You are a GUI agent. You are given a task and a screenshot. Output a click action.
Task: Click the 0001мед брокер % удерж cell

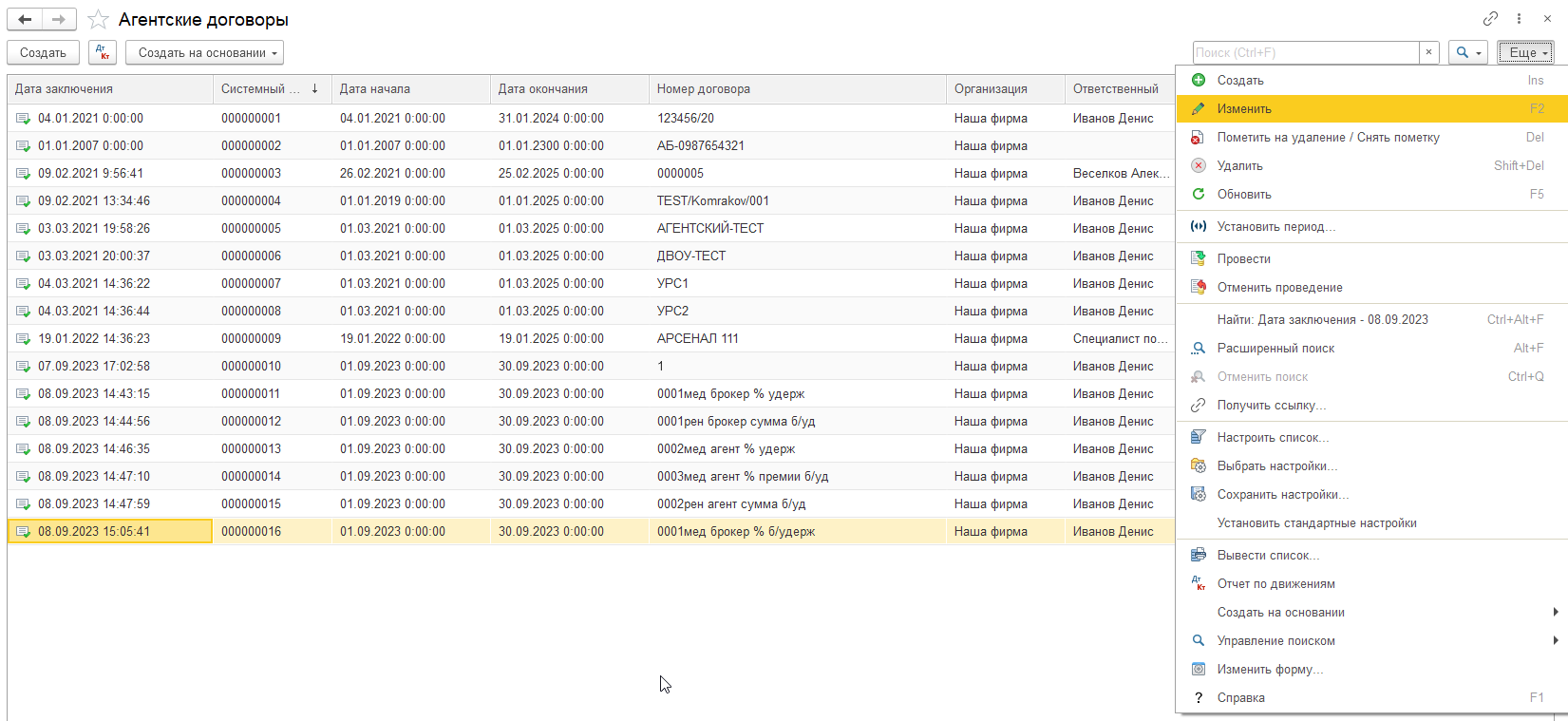[798, 393]
